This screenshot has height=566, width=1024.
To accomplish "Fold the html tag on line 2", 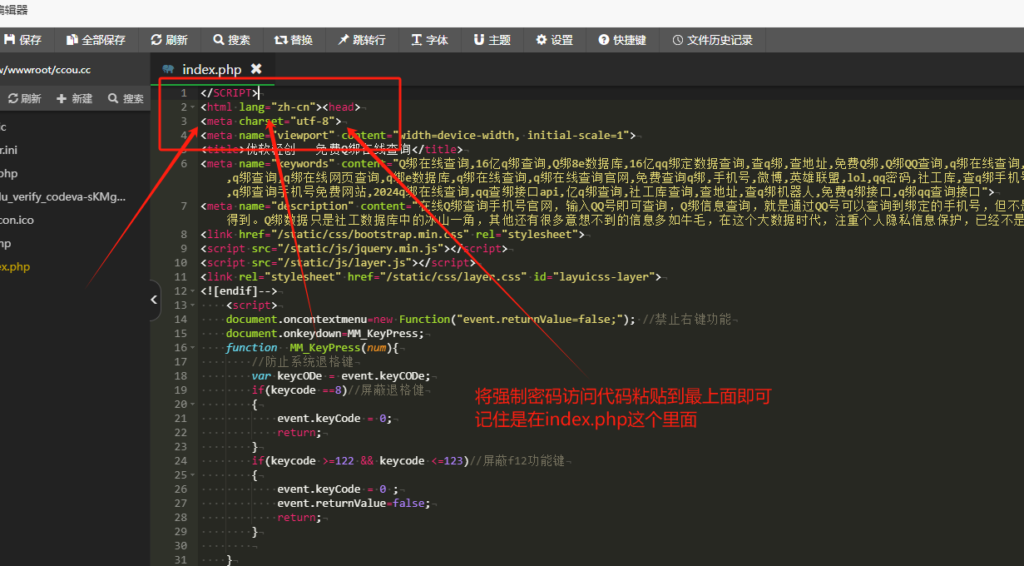I will coord(192,107).
